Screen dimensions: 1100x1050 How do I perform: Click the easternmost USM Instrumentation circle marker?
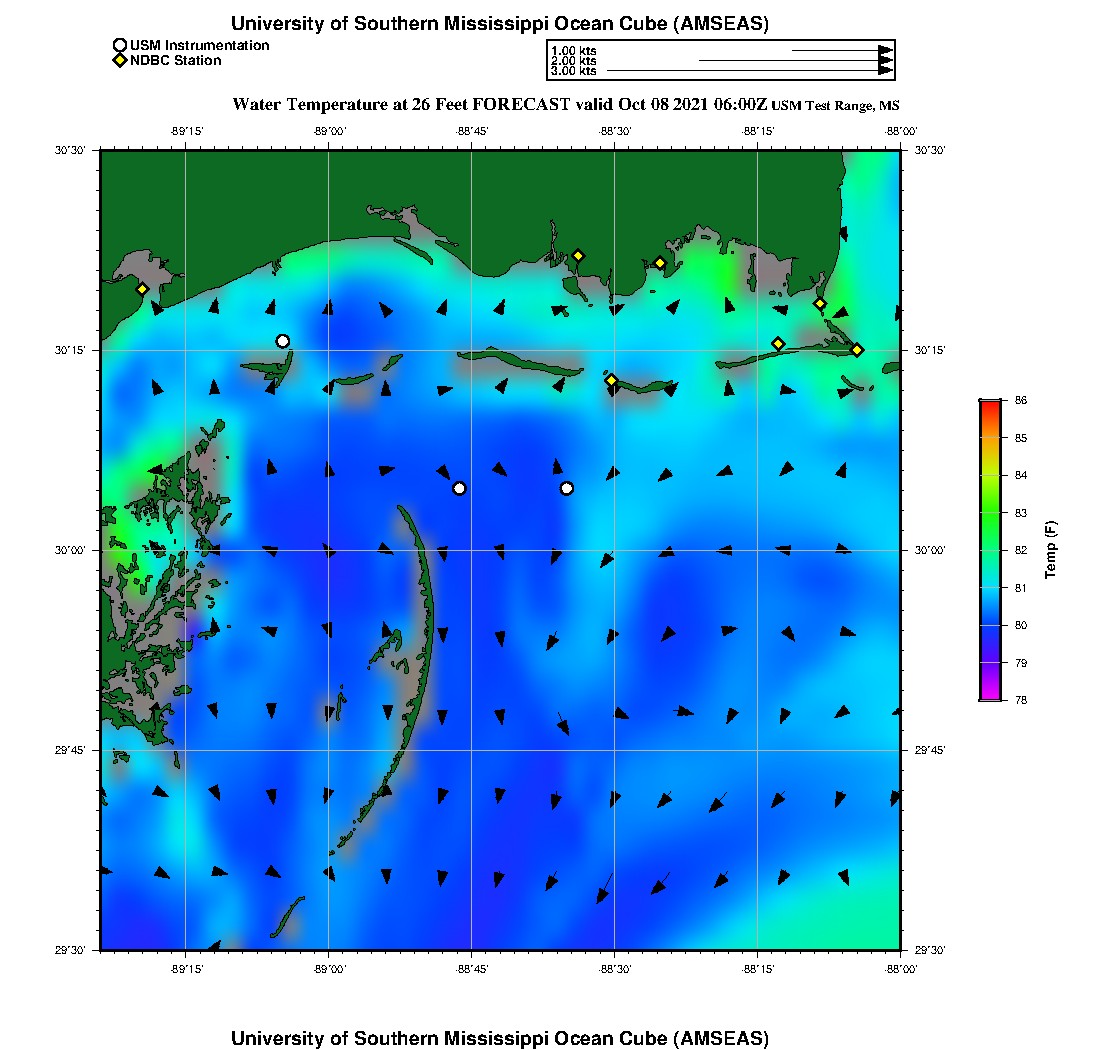(x=567, y=488)
